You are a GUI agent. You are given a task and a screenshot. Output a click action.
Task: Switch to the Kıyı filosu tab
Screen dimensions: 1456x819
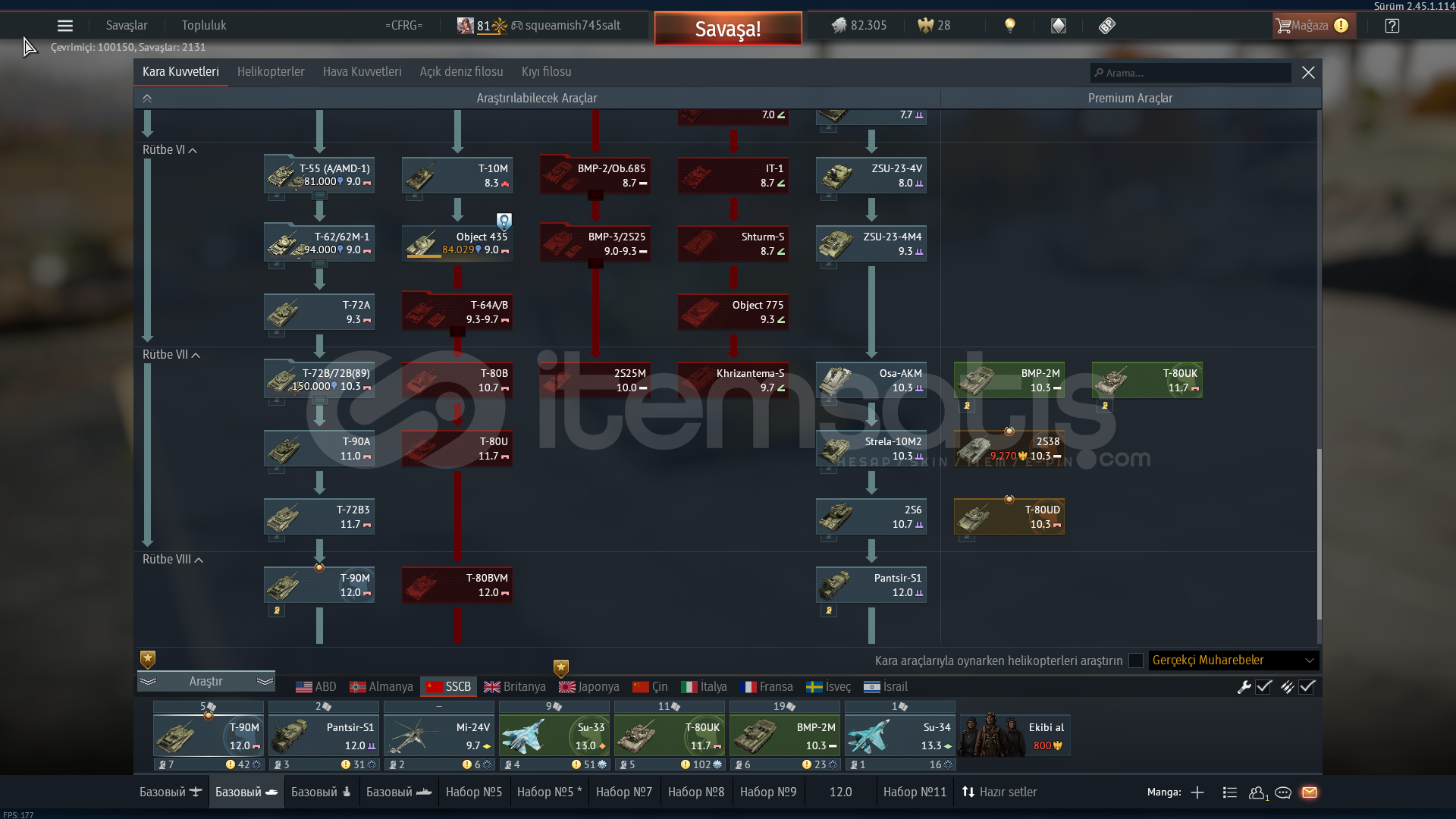(x=547, y=72)
